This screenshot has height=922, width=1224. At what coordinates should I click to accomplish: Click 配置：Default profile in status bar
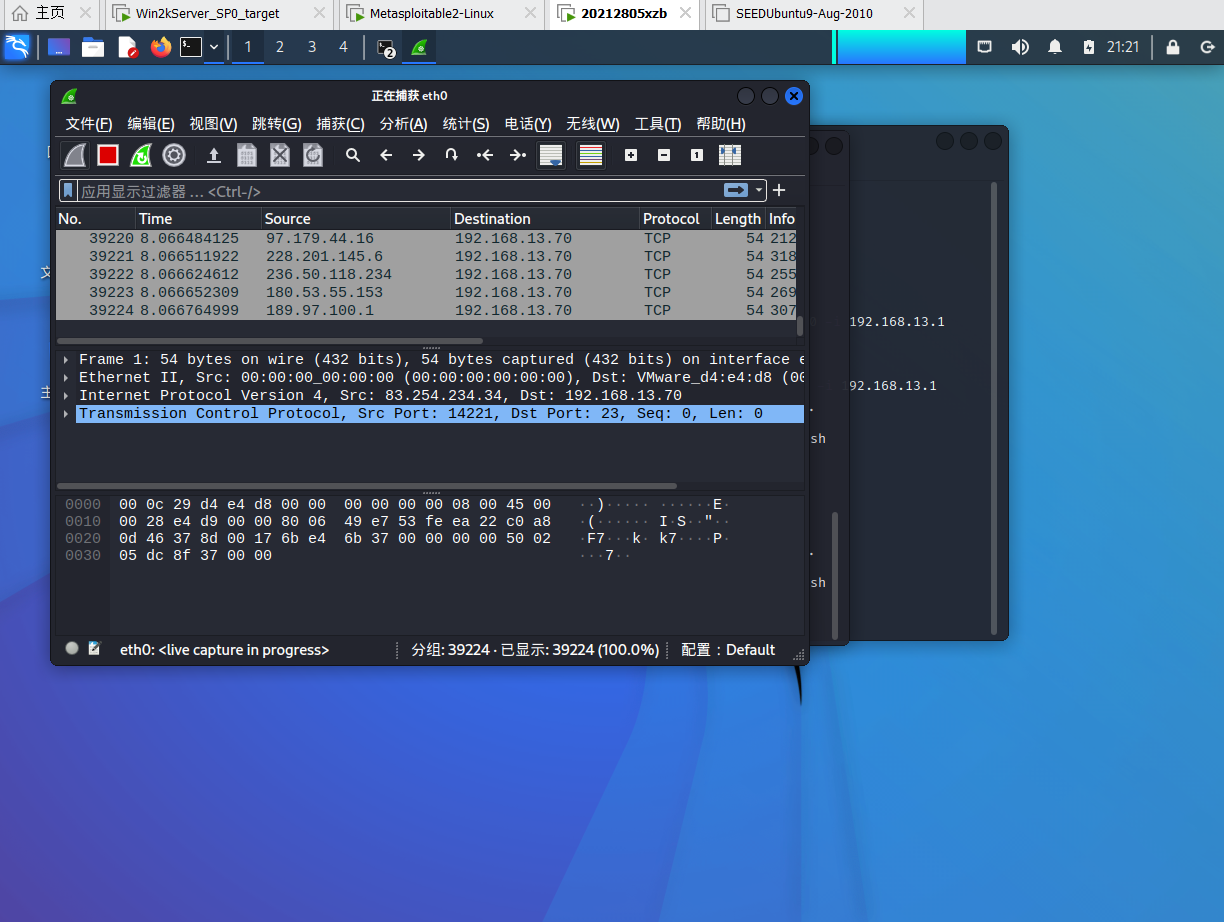[728, 650]
